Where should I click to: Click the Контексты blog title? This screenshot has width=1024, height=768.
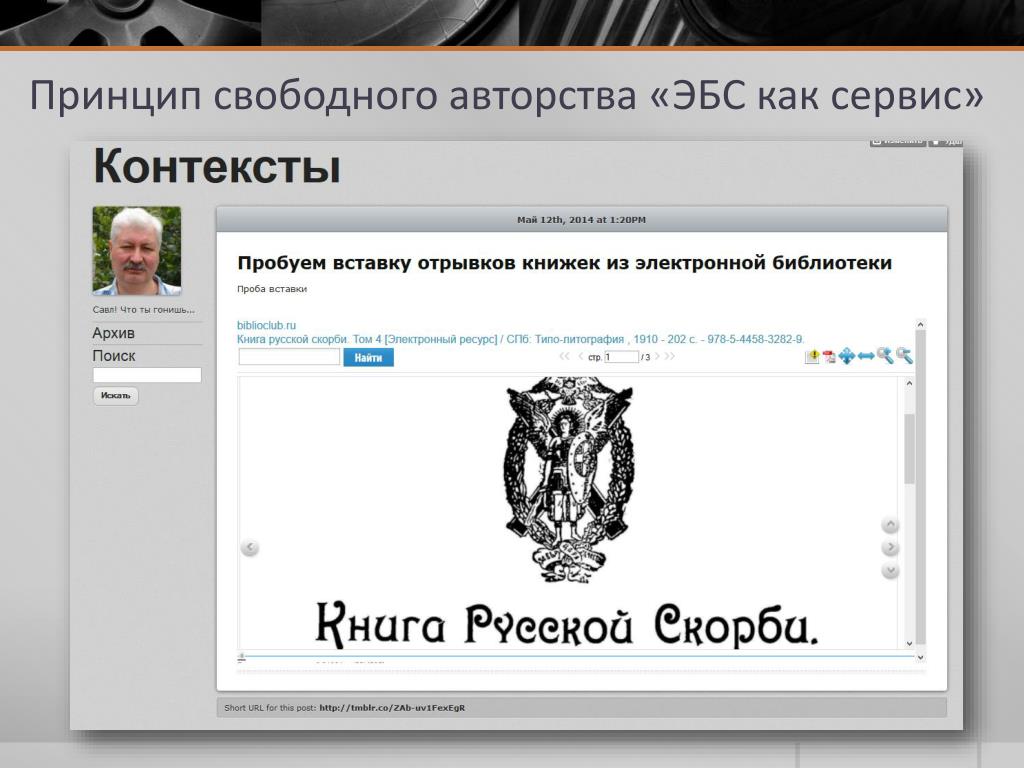pos(217,167)
